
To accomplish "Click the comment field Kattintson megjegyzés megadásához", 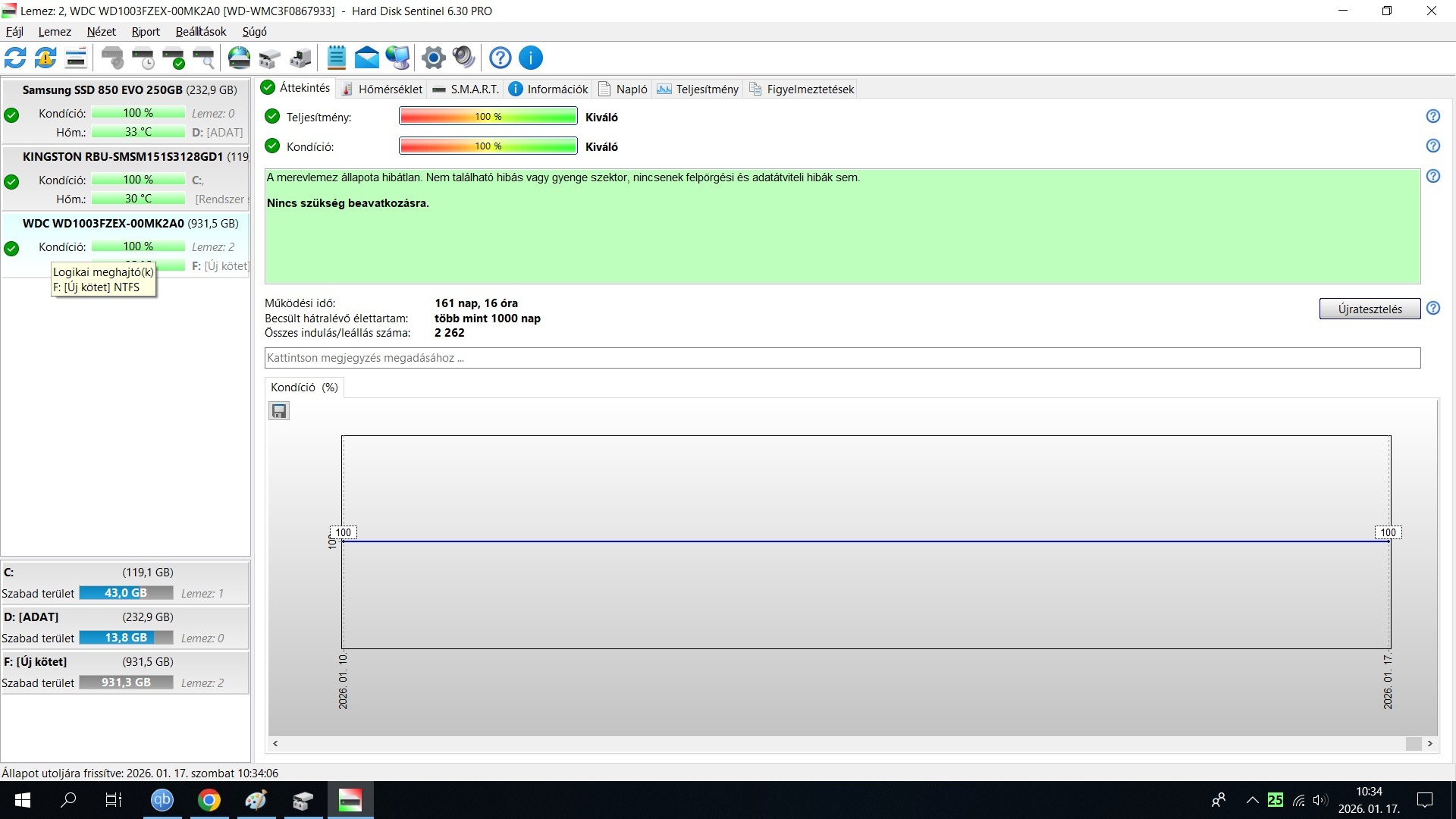I will pos(842,358).
